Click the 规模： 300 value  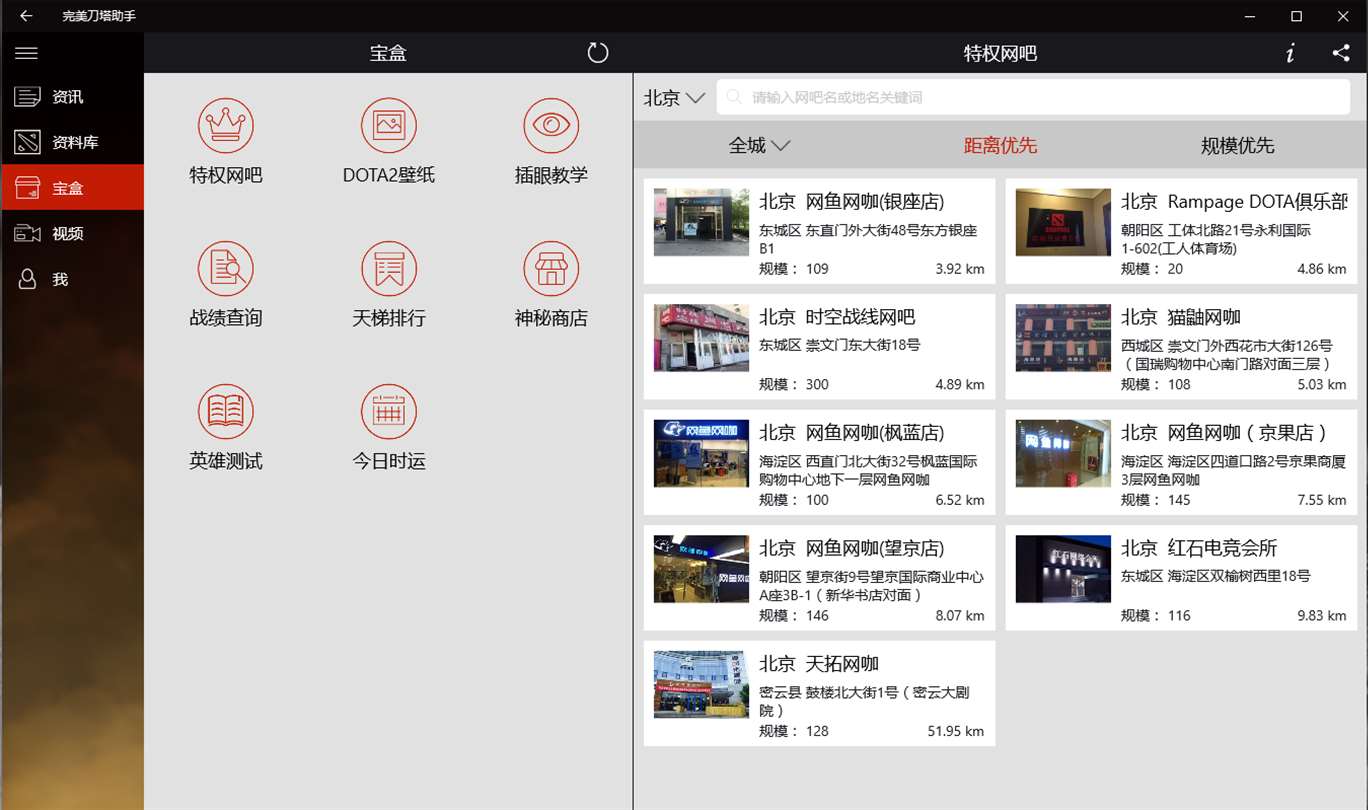tap(794, 384)
